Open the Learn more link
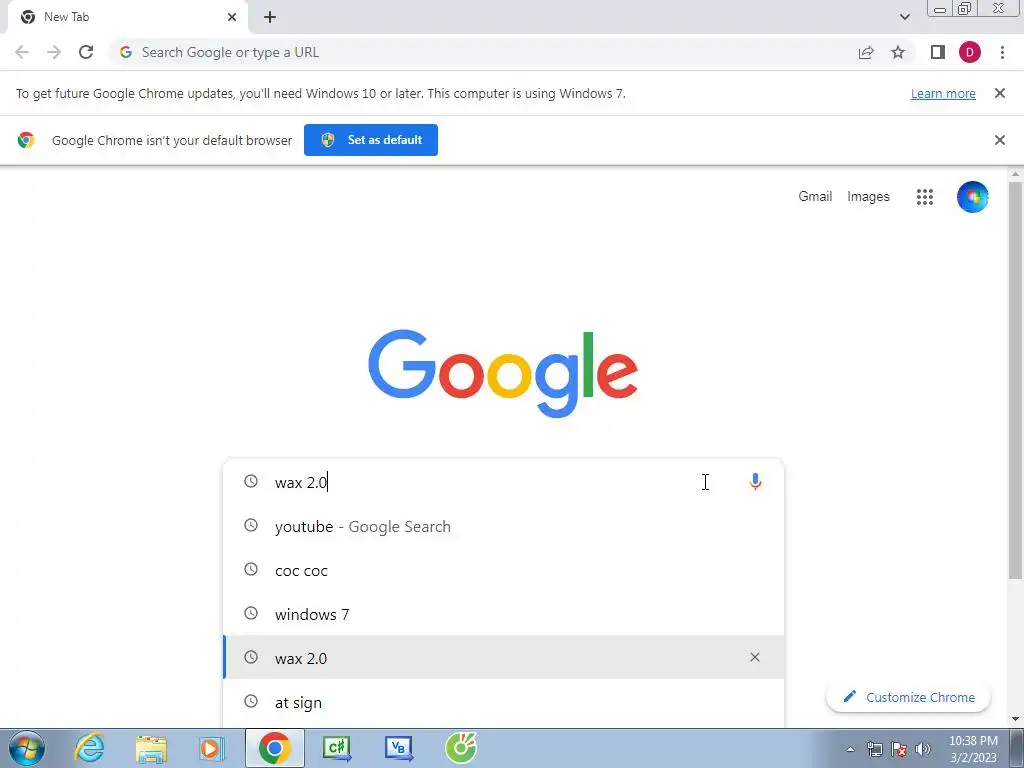The height and width of the screenshot is (768, 1024). [x=943, y=93]
